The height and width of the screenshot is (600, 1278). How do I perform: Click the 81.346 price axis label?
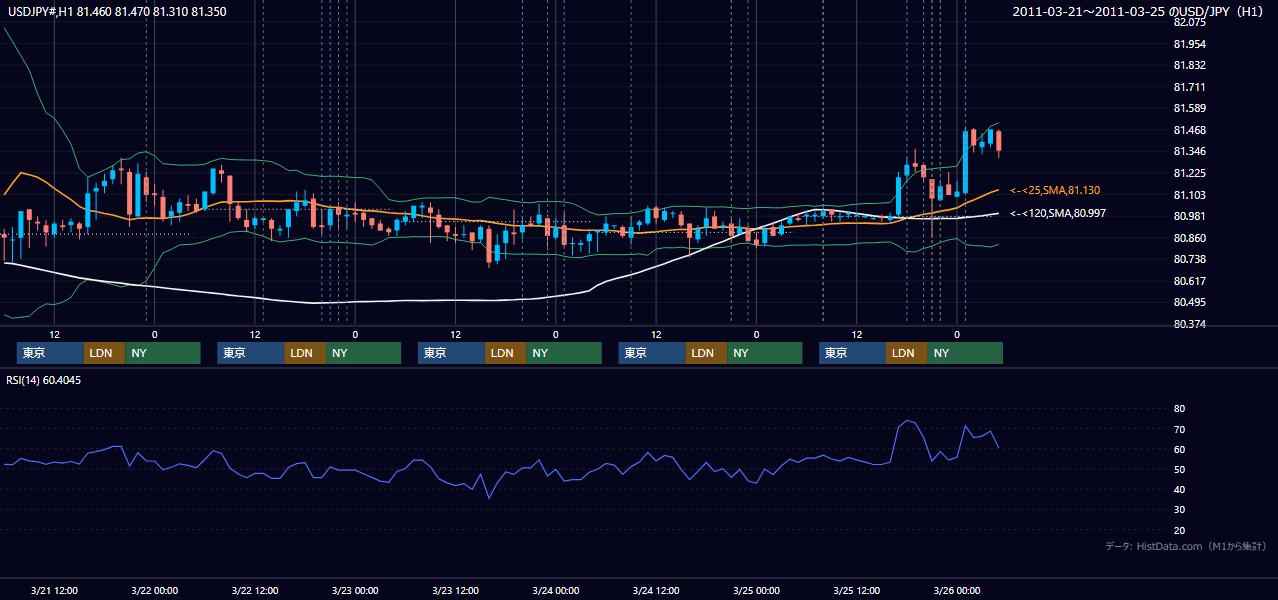1189,151
